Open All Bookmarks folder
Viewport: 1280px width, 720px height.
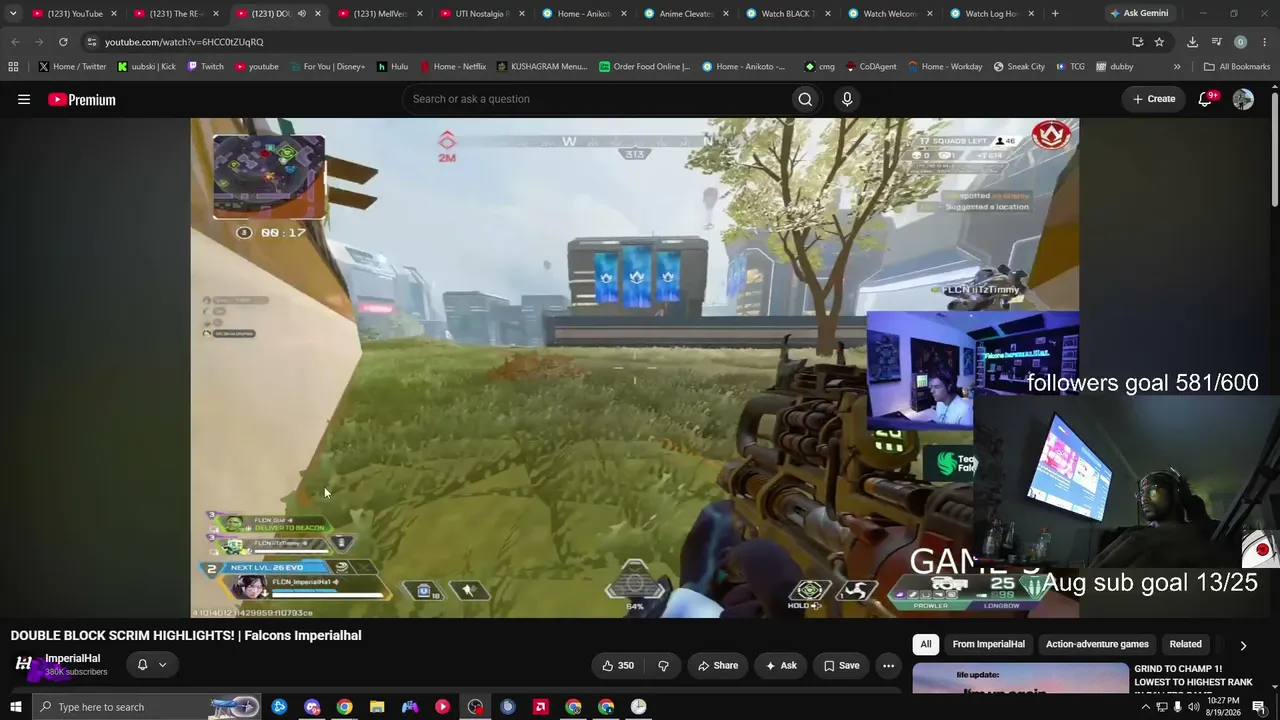1237,67
